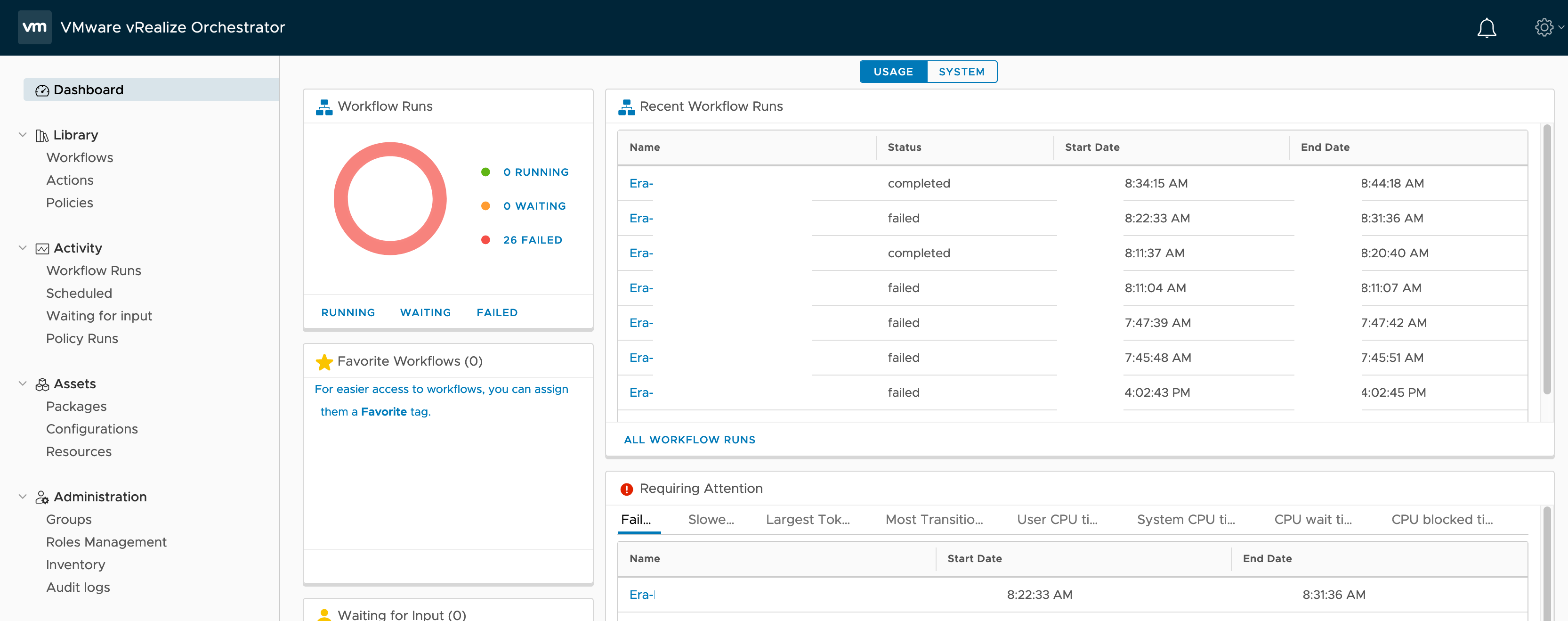Go to Workflow Runs under Activity
The height and width of the screenshot is (621, 1568).
point(94,271)
